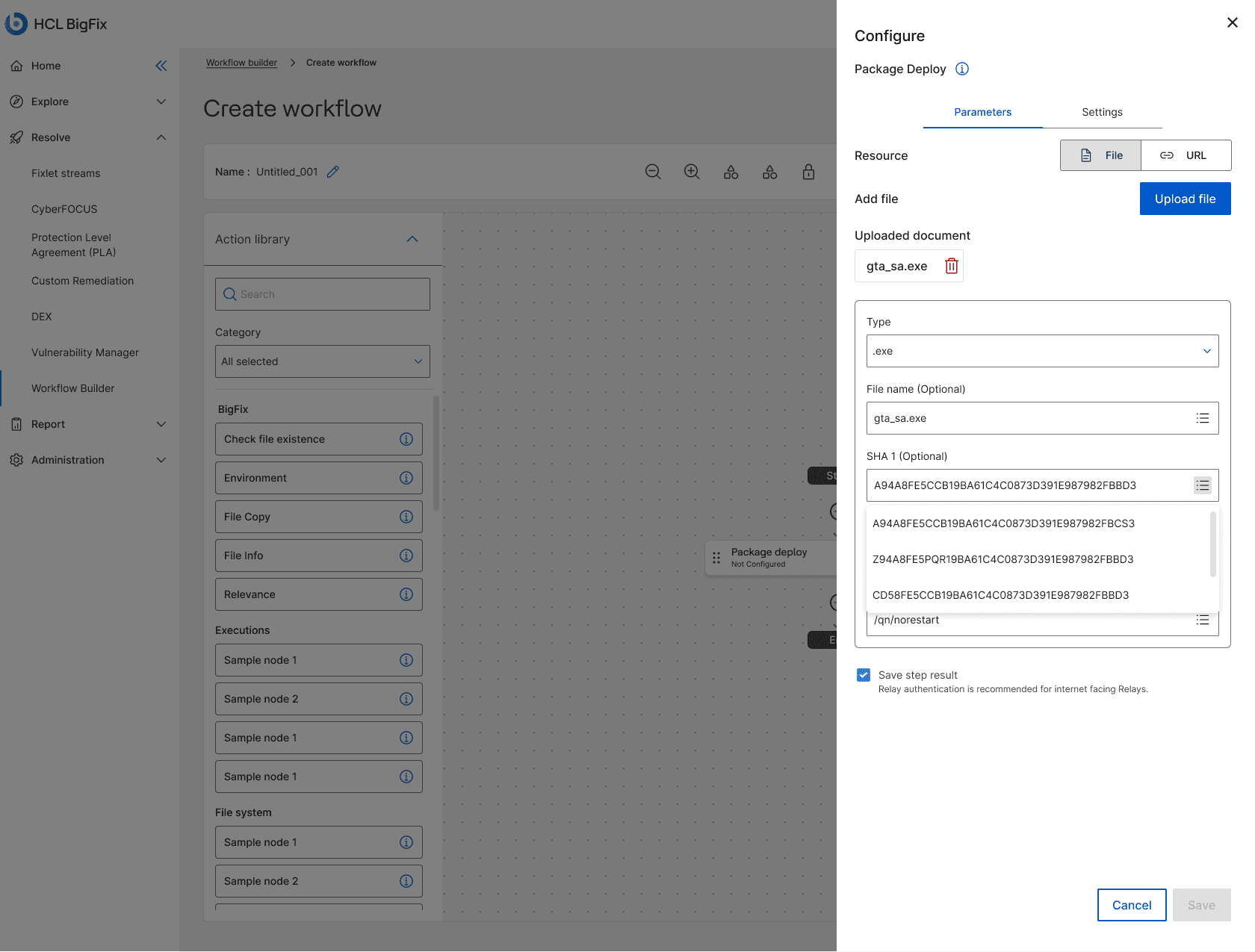The height and width of the screenshot is (952, 1255).
Task: Open Custom Remediation in the sidebar
Action: pyautogui.click(x=82, y=281)
